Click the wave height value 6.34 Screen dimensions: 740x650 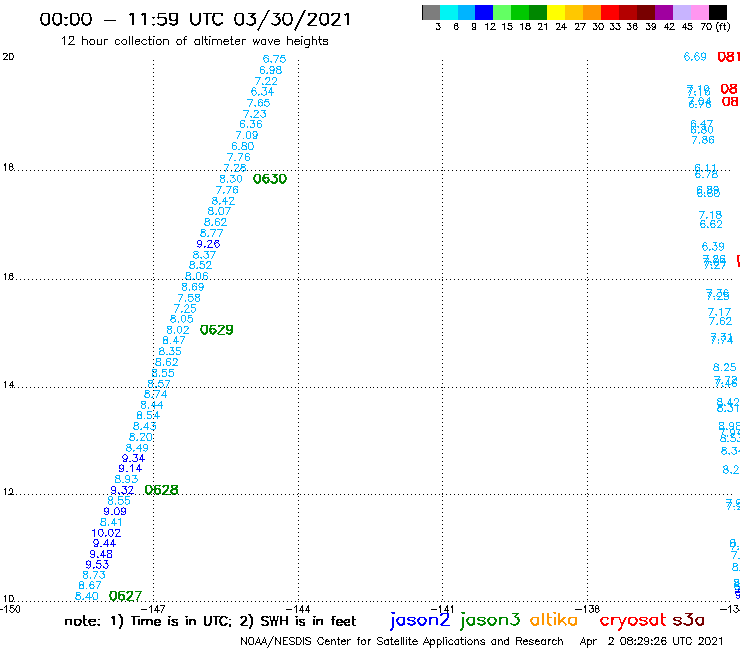coord(262,92)
